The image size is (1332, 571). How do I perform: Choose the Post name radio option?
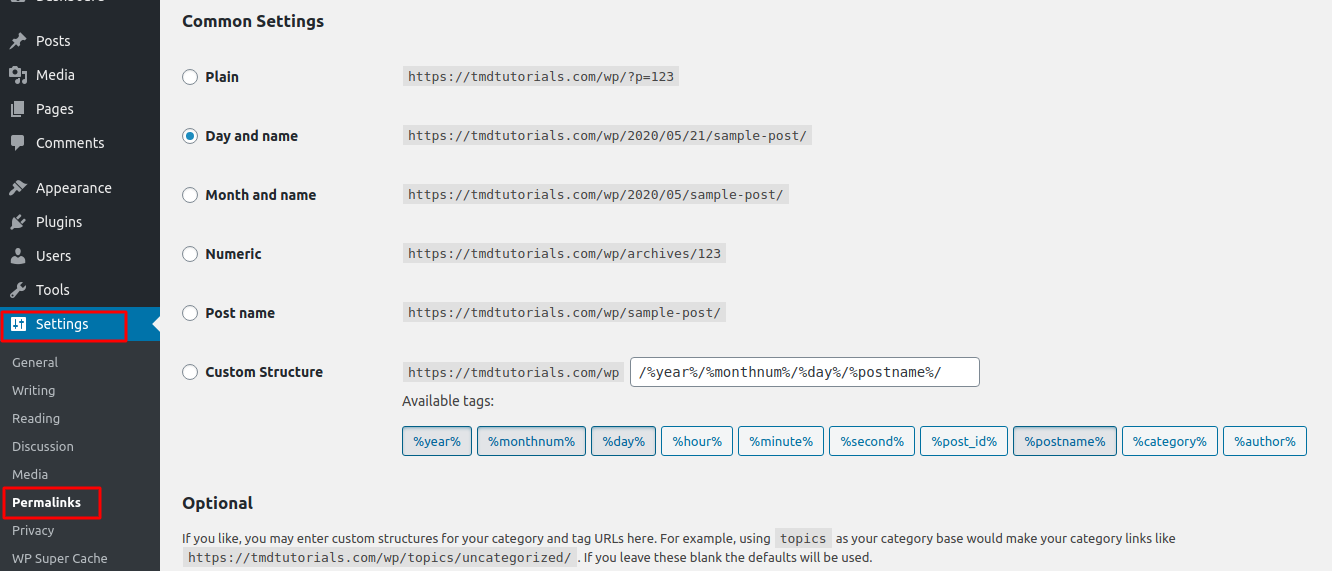(x=190, y=313)
